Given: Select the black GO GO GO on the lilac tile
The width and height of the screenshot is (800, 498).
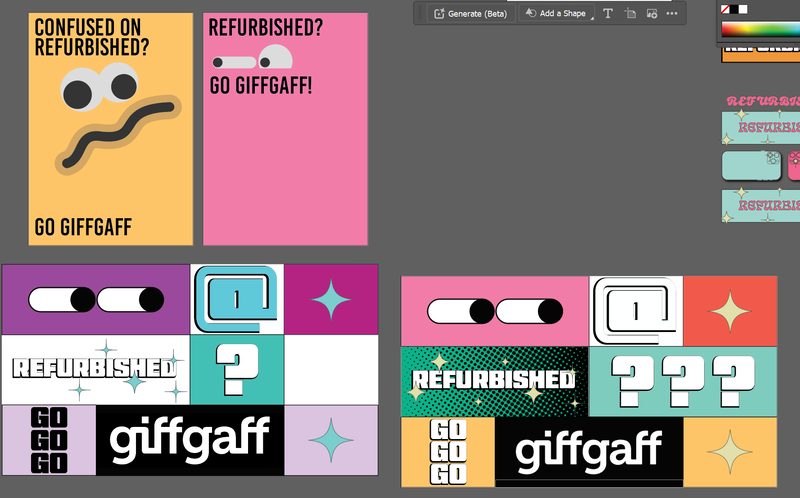Looking at the screenshot, I should tap(49, 440).
